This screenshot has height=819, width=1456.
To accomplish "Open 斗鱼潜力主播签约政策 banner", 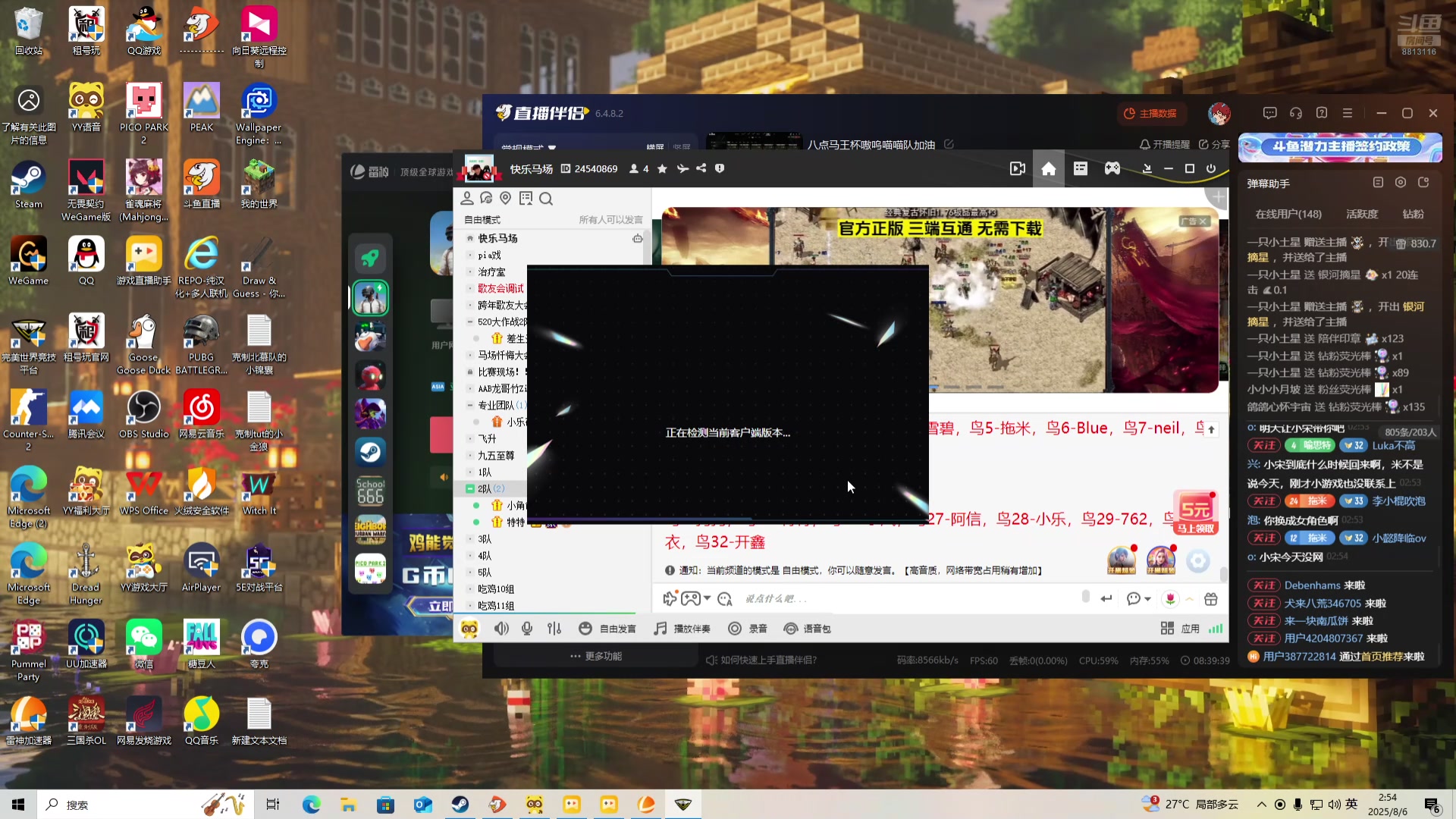I will (1340, 147).
